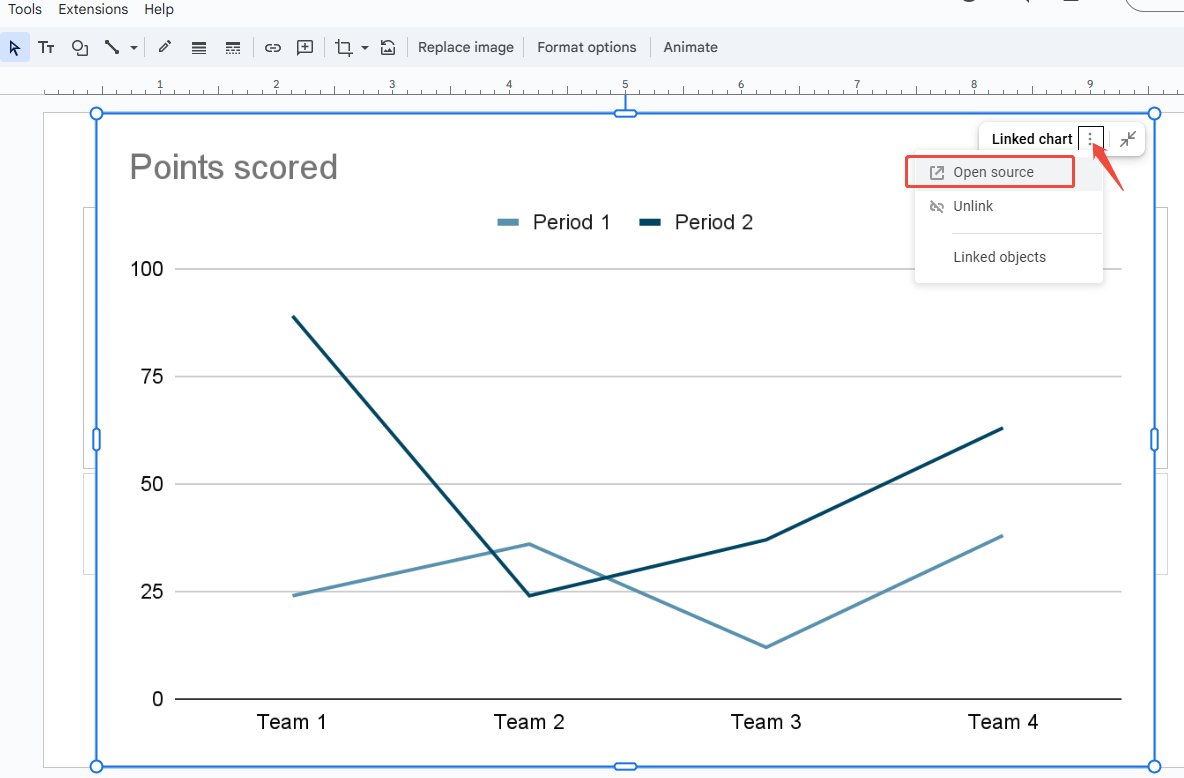Expand the crop mask dropdown arrow
Screen dimensions: 1184x778
[363, 47]
